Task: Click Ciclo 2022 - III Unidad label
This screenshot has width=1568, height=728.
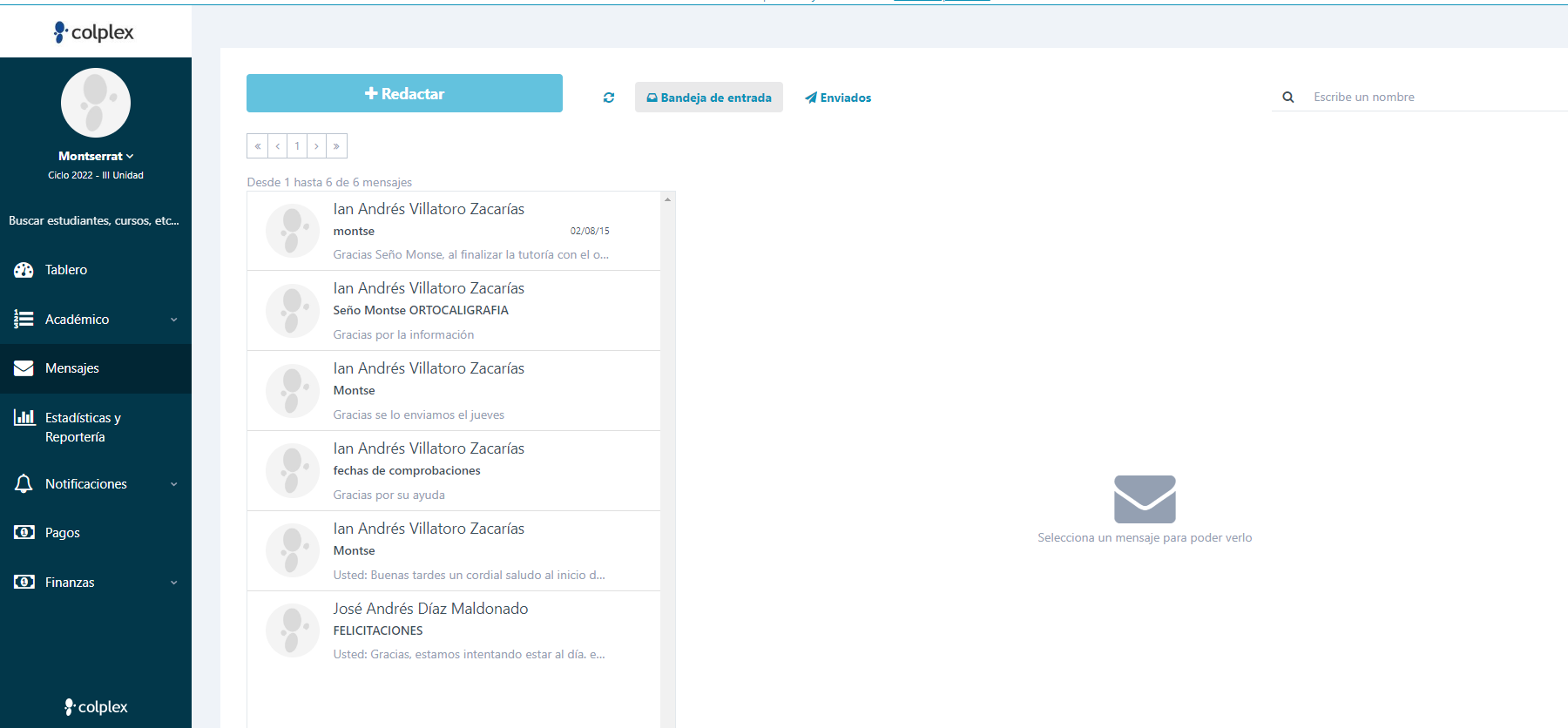Action: pos(96,175)
